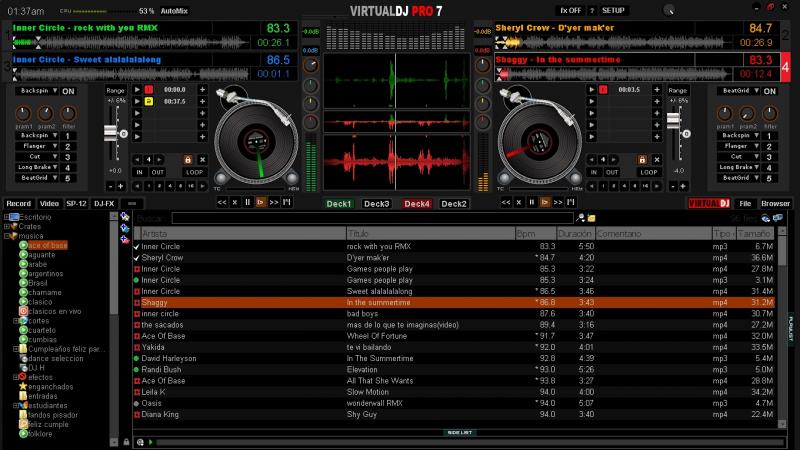Pause the right deck with pause button
This screenshot has width=800, height=450.
tap(532, 203)
